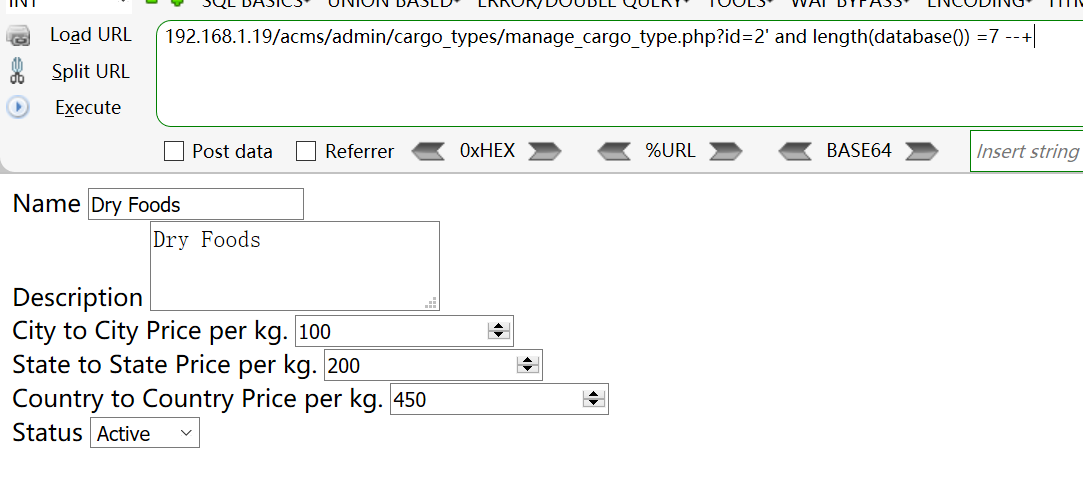Viewport: 1083px width, 488px height.
Task: Click the Name label
Action: click(x=46, y=204)
